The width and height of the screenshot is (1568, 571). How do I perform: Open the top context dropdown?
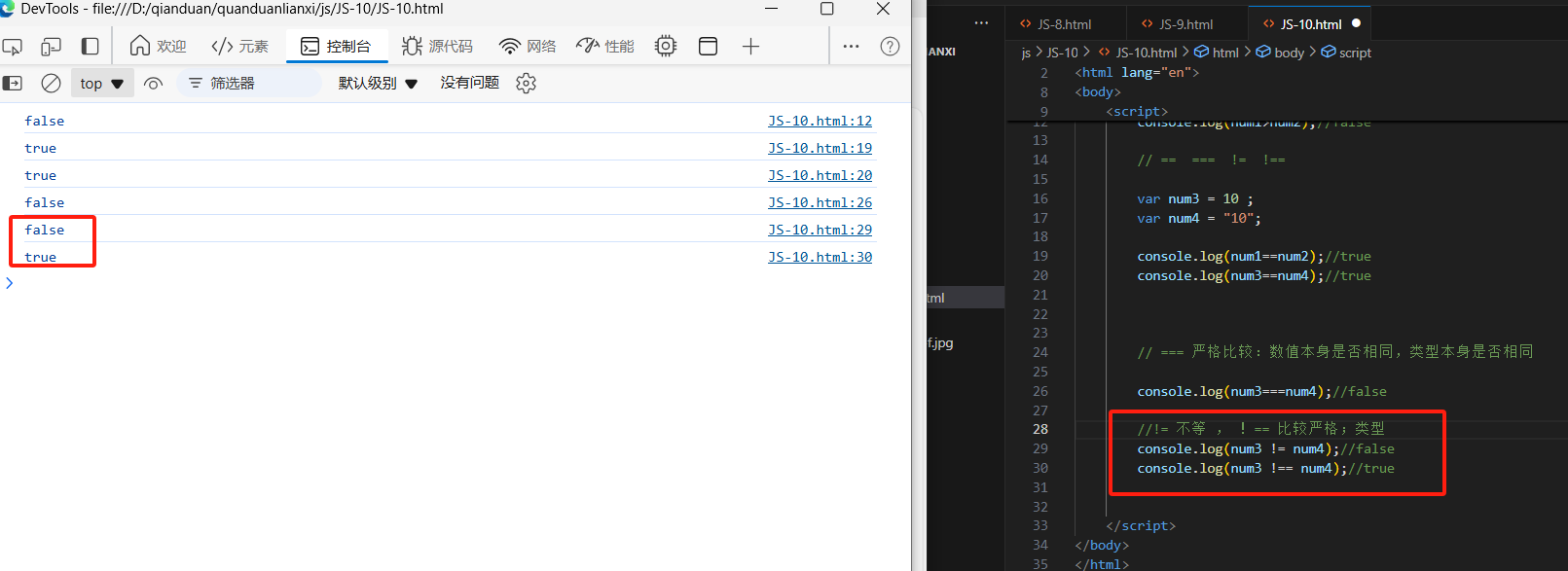point(102,84)
